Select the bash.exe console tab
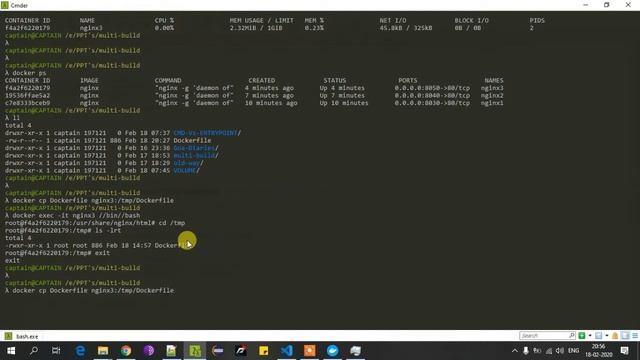The height and width of the screenshot is (360, 640). click(x=22, y=336)
